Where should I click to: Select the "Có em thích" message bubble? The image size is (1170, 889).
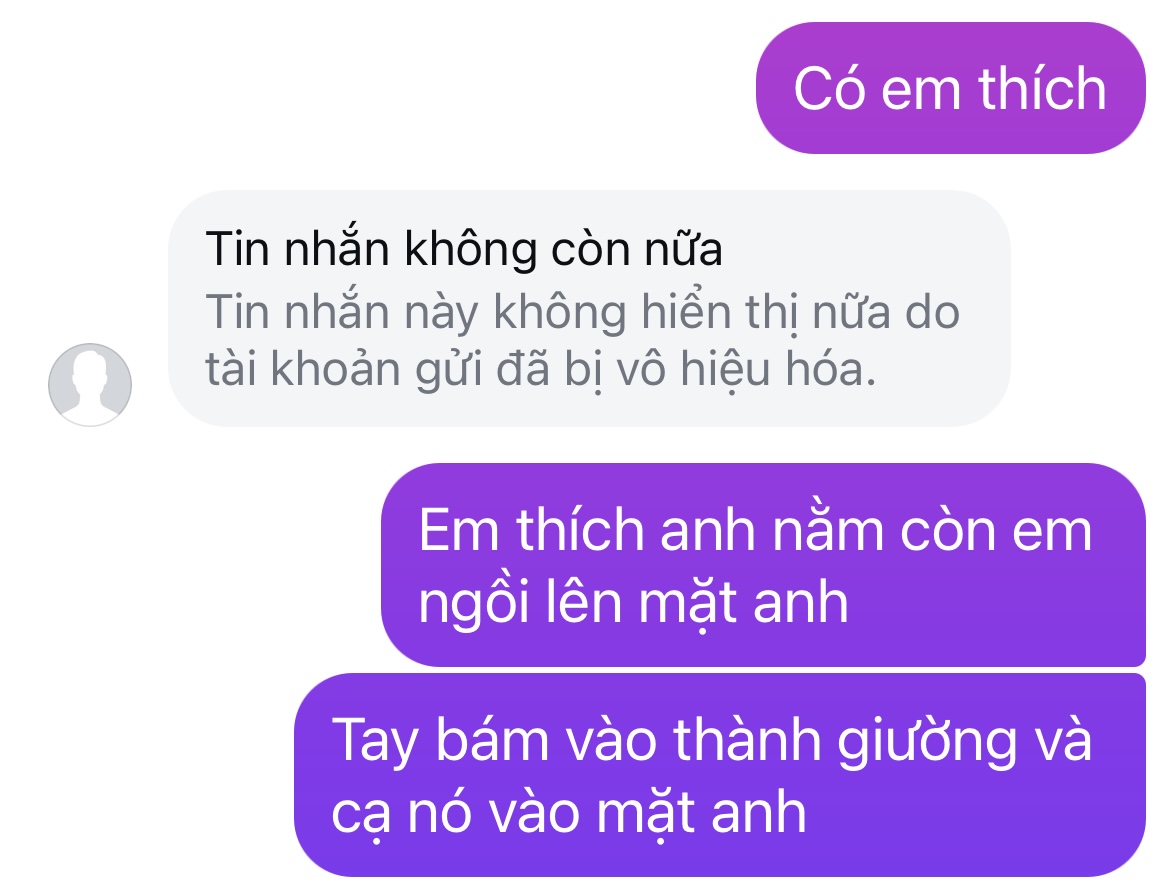click(951, 88)
